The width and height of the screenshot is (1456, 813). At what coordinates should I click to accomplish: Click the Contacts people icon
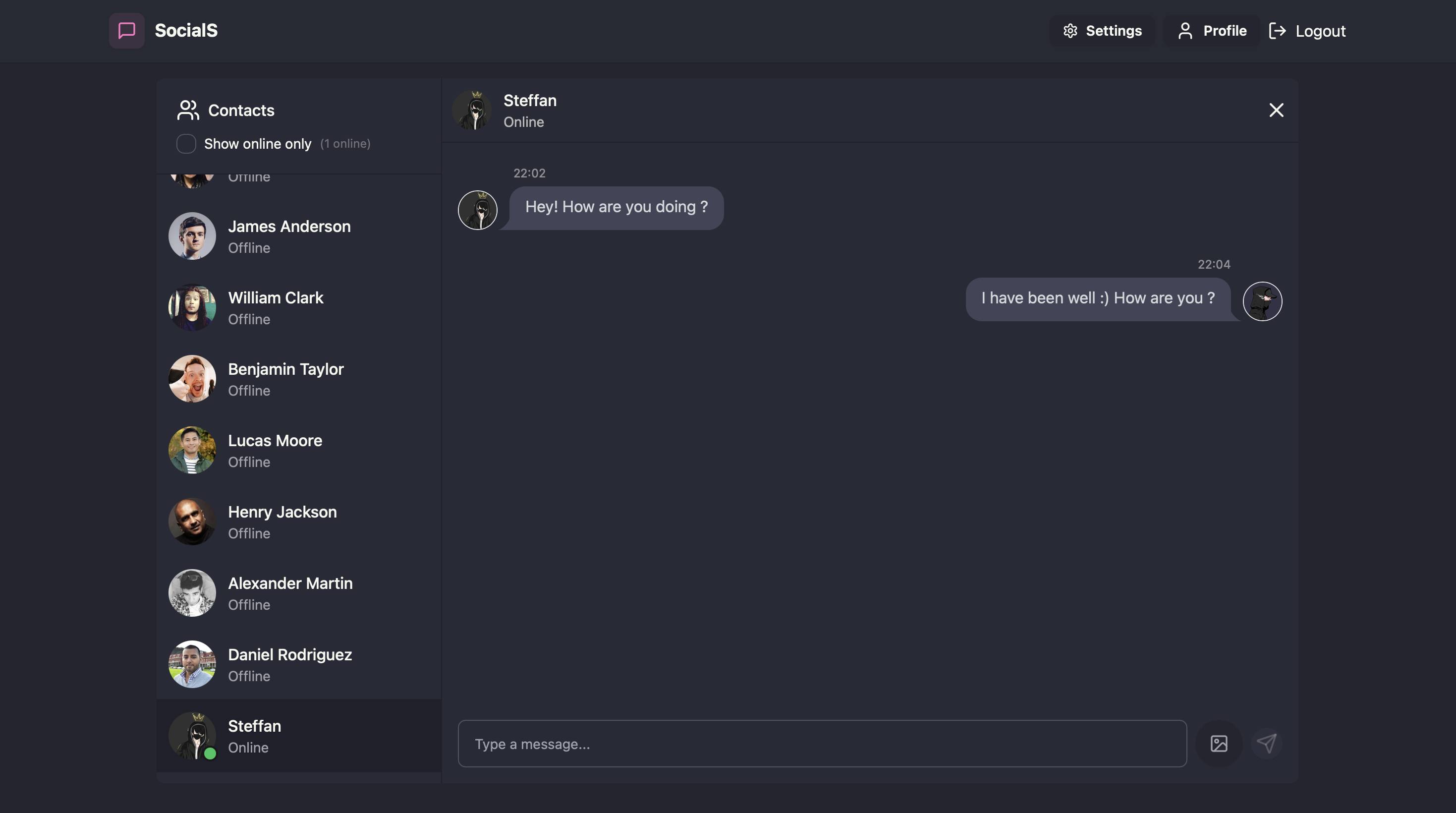(x=188, y=110)
